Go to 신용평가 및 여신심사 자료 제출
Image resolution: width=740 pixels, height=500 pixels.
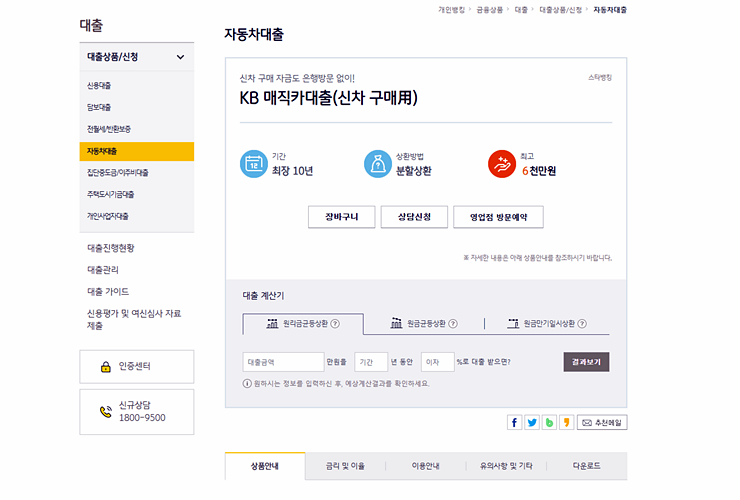pos(134,319)
